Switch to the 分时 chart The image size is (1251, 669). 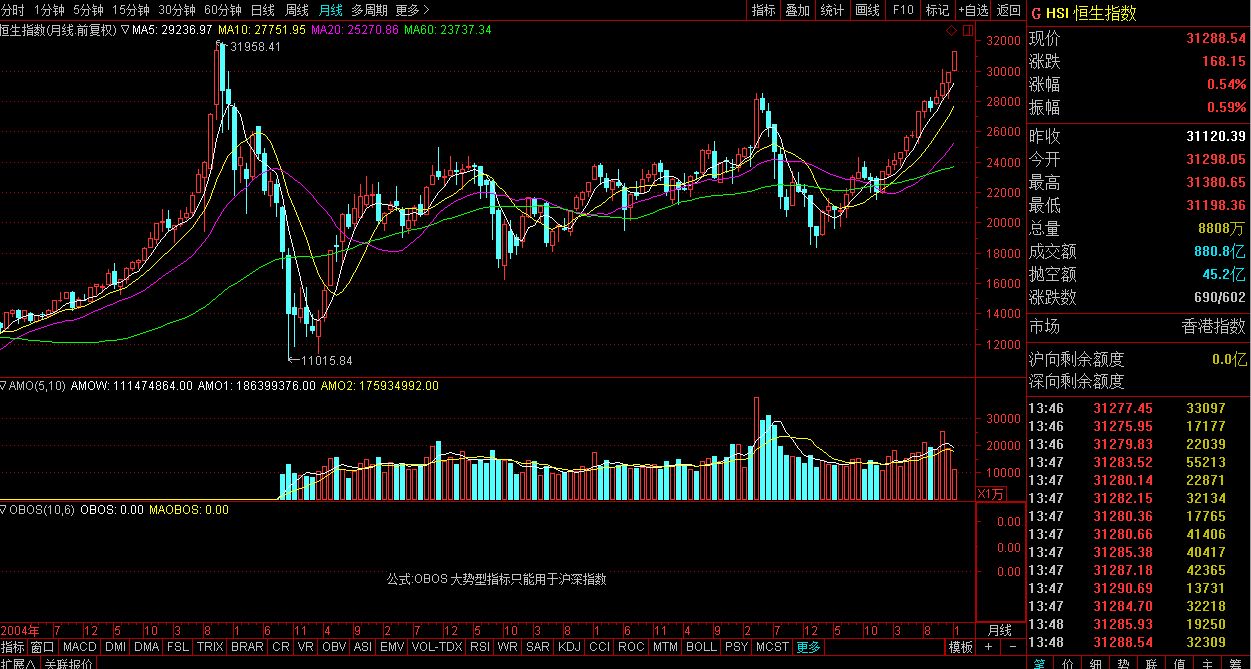(12, 9)
